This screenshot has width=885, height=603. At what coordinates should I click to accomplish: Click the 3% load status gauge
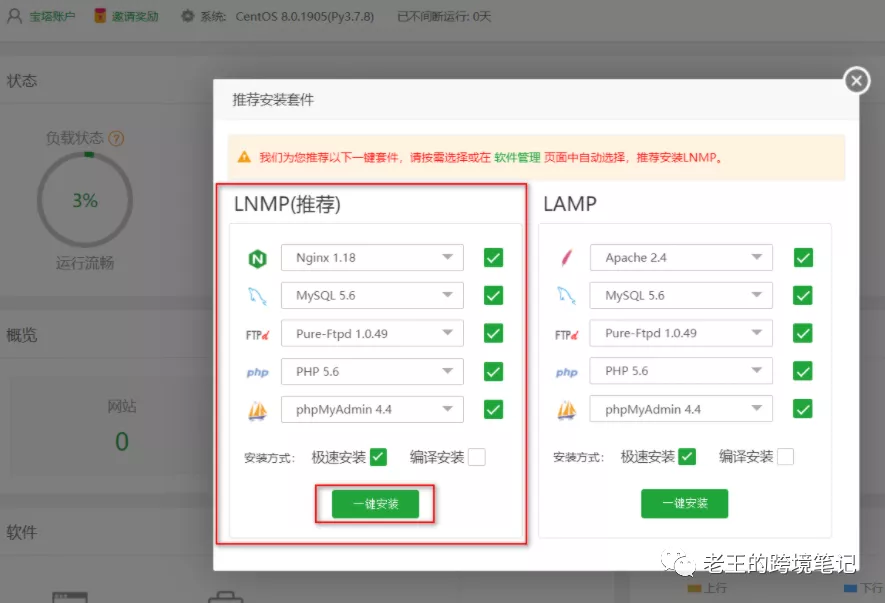(85, 201)
